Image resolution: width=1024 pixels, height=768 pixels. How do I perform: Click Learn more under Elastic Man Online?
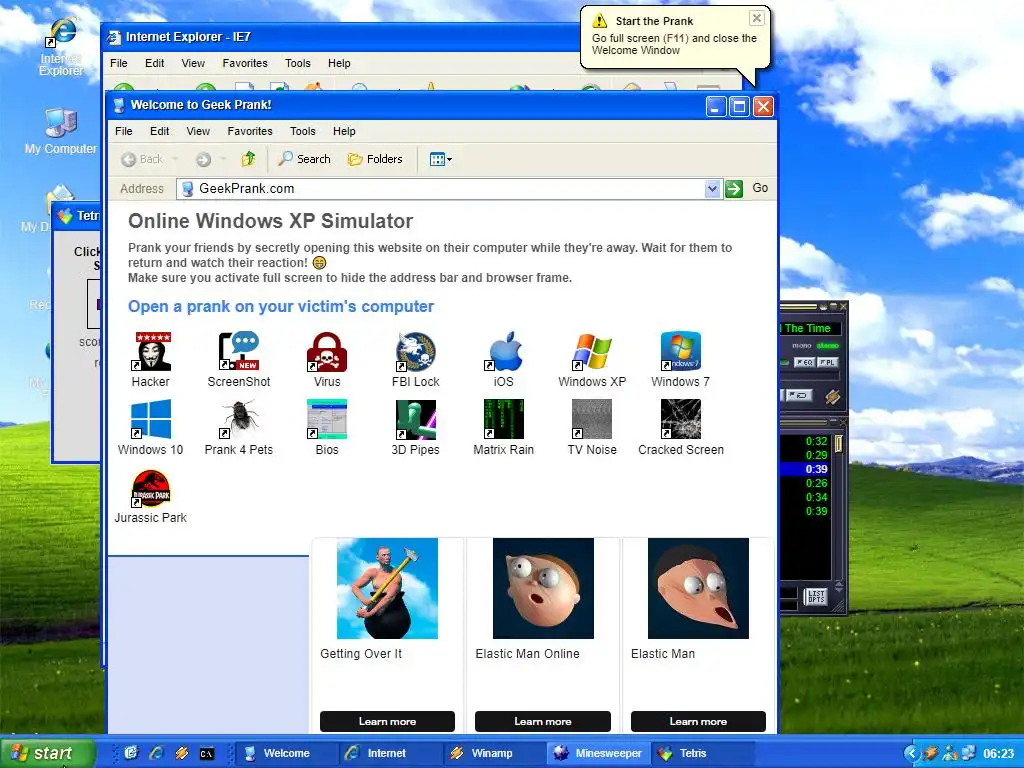coord(543,722)
